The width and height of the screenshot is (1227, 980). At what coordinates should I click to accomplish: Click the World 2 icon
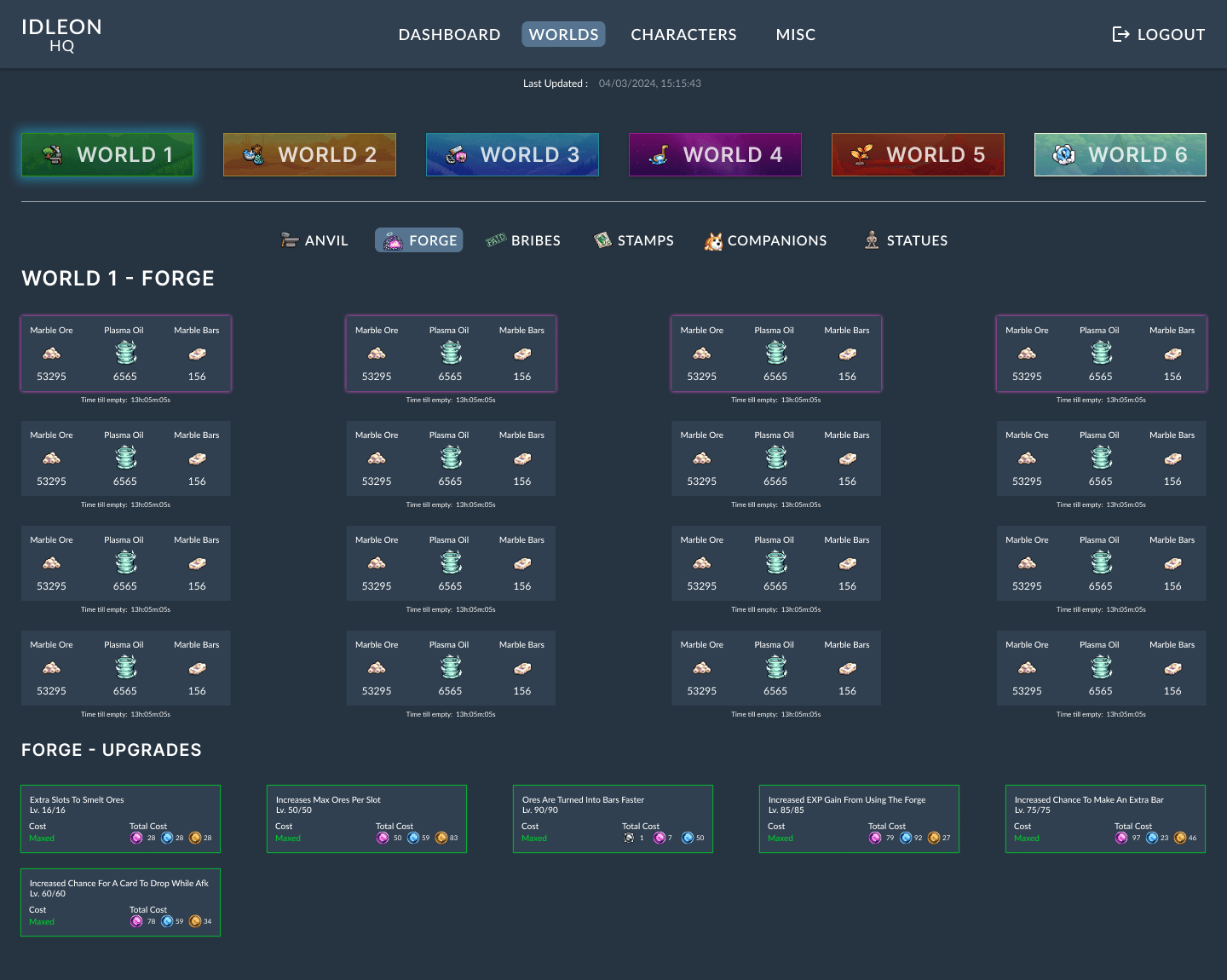(254, 154)
